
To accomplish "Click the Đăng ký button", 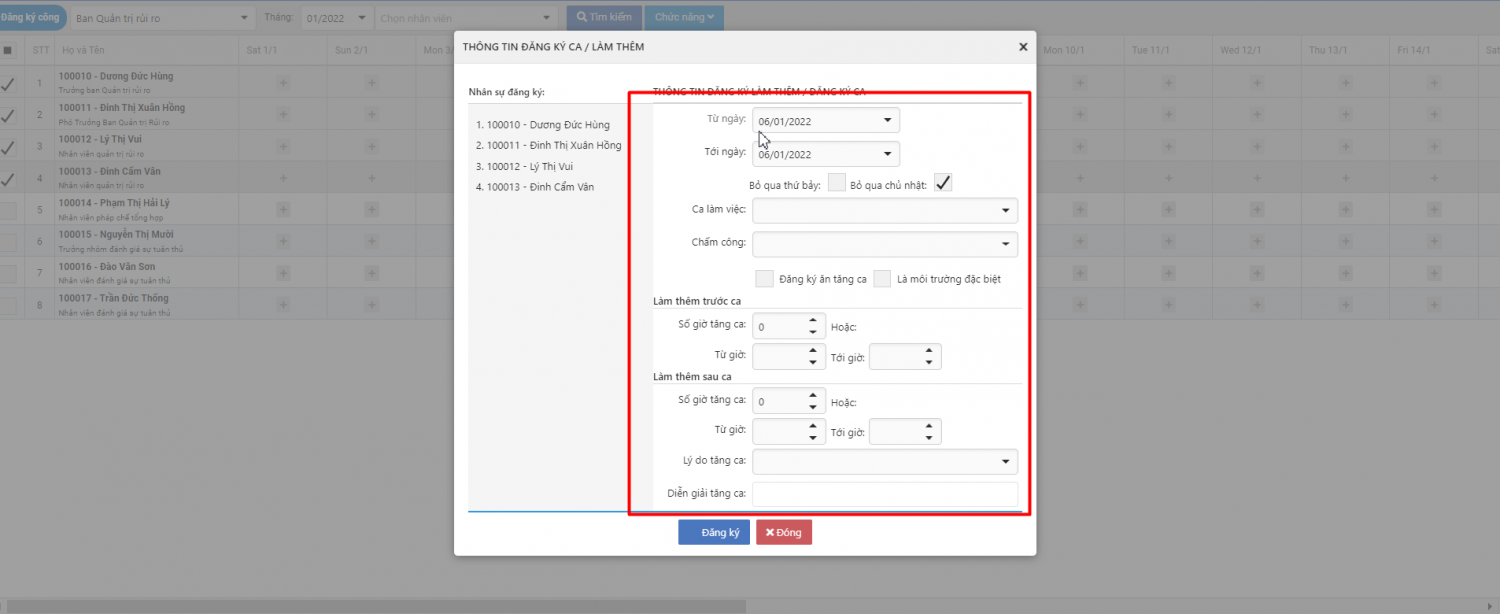I will click(714, 532).
